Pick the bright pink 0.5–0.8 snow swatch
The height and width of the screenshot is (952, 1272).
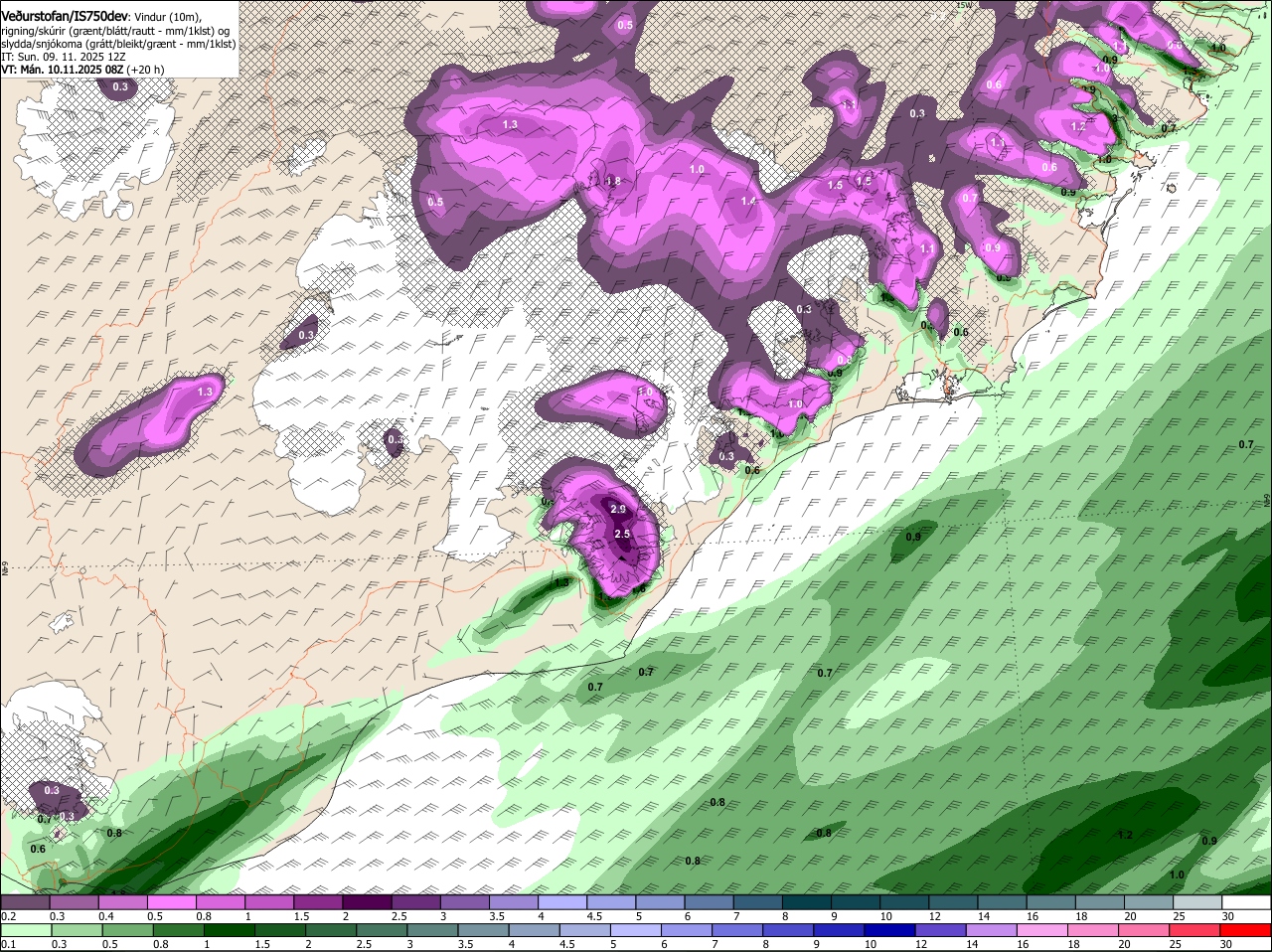coord(171,902)
